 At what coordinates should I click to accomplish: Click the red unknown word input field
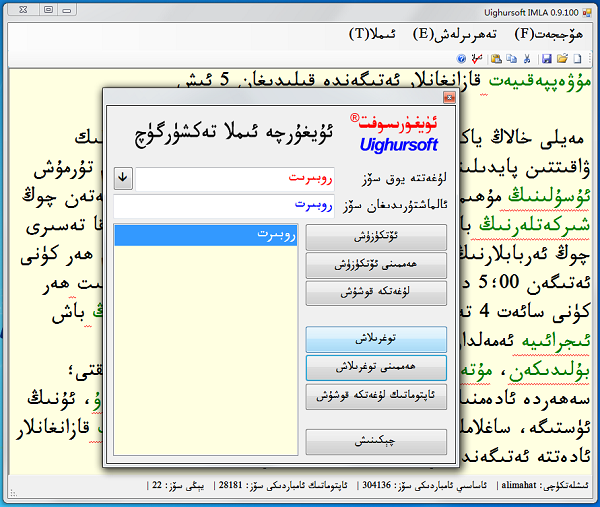pos(235,179)
